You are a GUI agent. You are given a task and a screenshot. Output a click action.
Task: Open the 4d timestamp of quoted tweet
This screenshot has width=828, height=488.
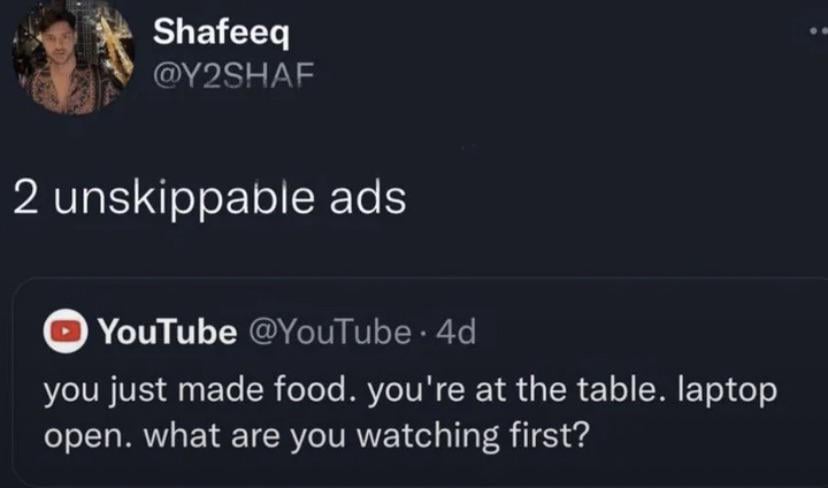pos(454,333)
